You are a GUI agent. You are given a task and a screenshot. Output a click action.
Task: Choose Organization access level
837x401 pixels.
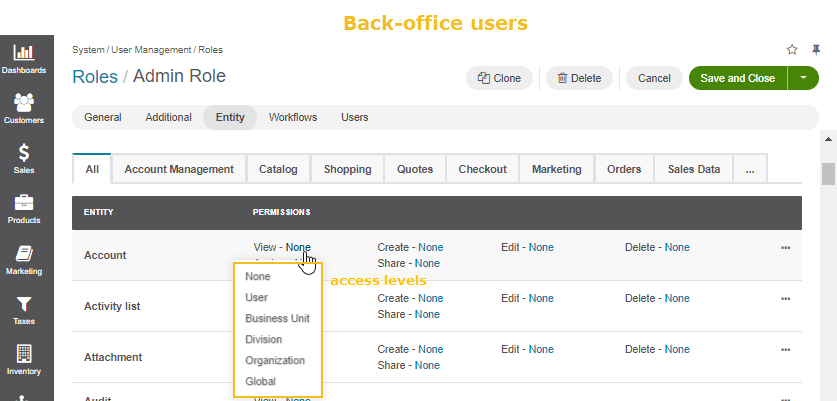[x=275, y=360]
